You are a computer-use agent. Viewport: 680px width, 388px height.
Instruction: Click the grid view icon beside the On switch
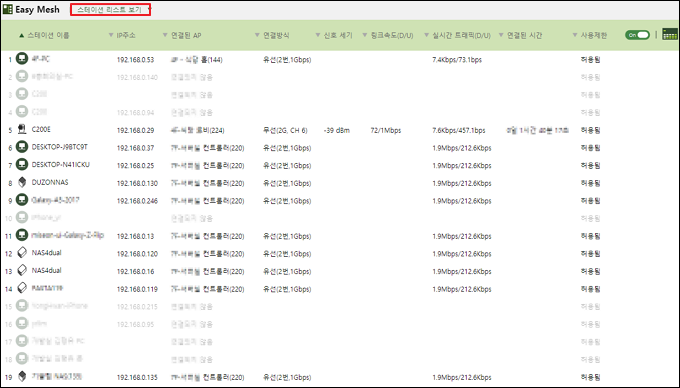670,35
